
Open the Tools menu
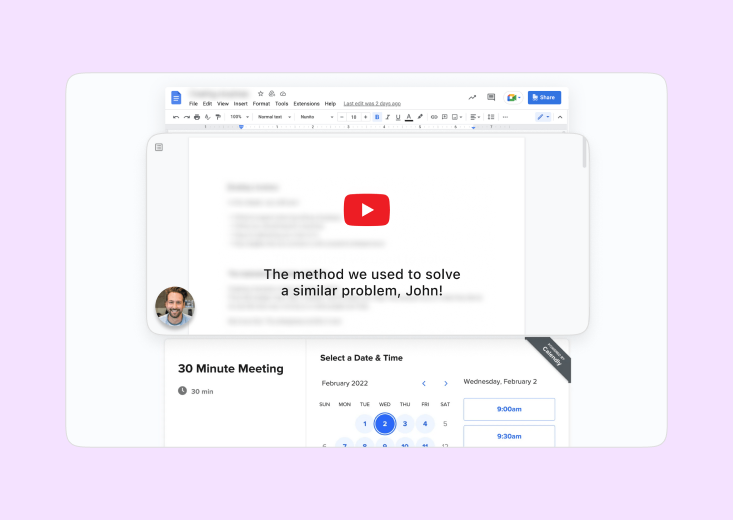(281, 104)
